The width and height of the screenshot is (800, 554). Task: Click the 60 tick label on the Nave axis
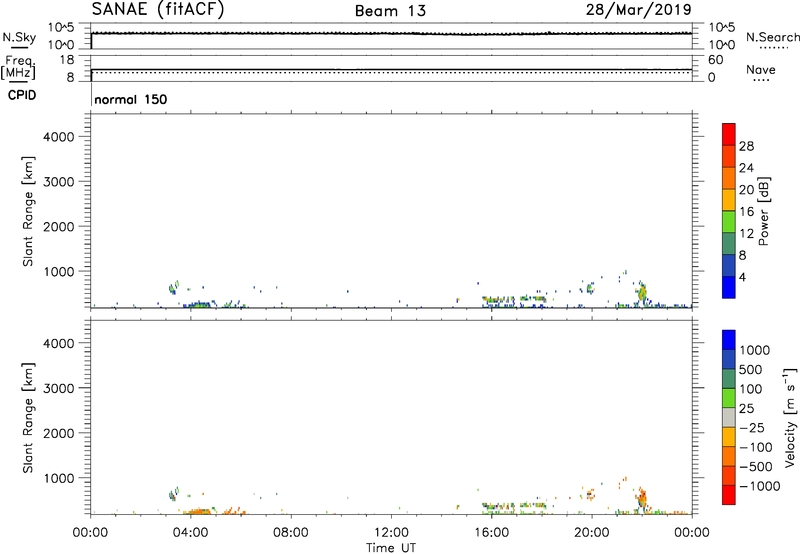tap(715, 60)
